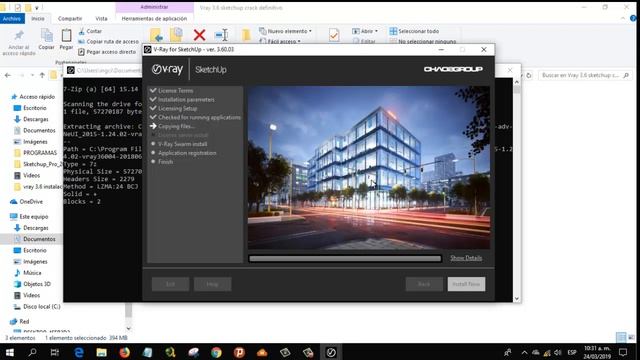The image size is (640, 360).
Task: Open File Explorer from taskbar
Action: [x=102, y=352]
